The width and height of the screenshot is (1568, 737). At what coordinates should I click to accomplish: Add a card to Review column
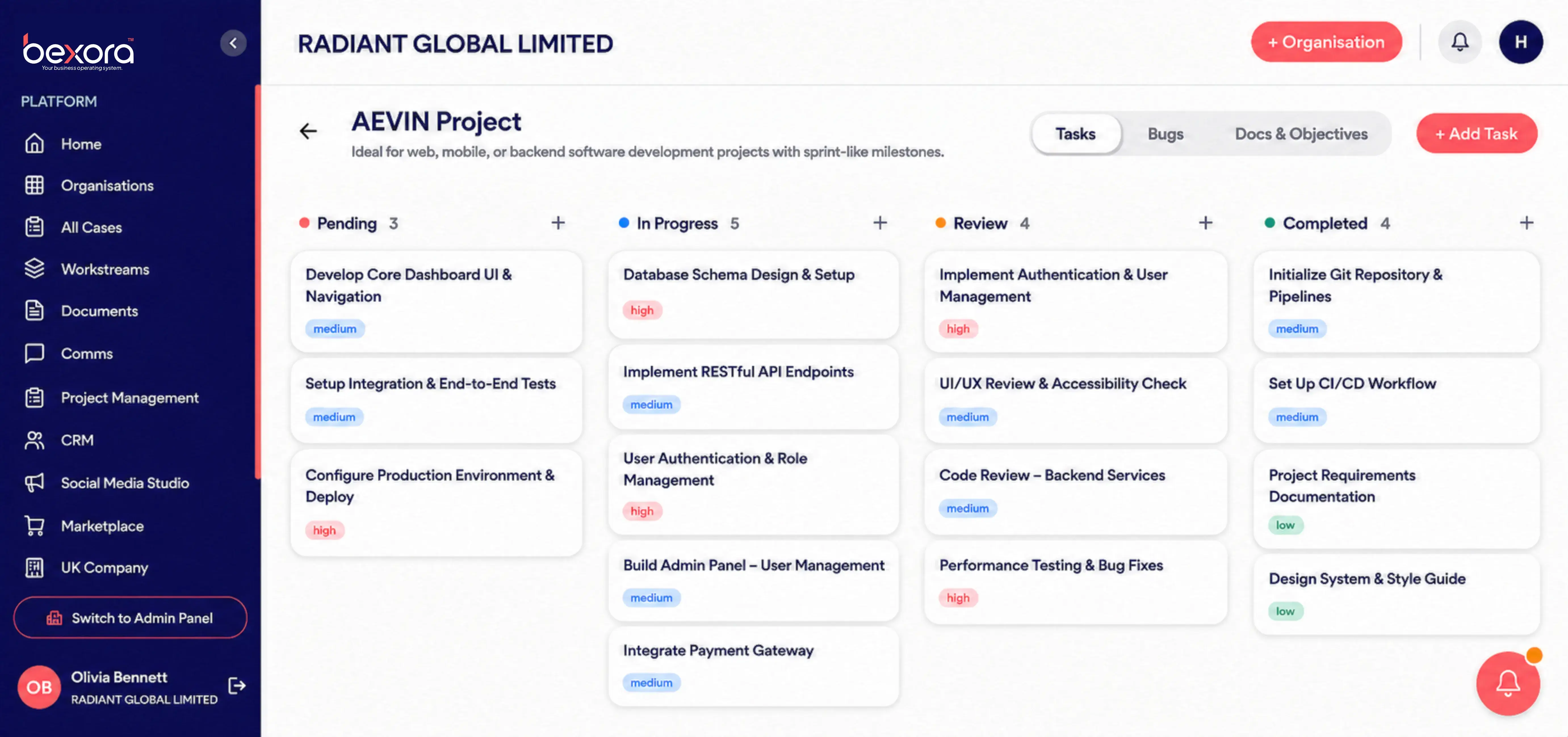coord(1205,223)
